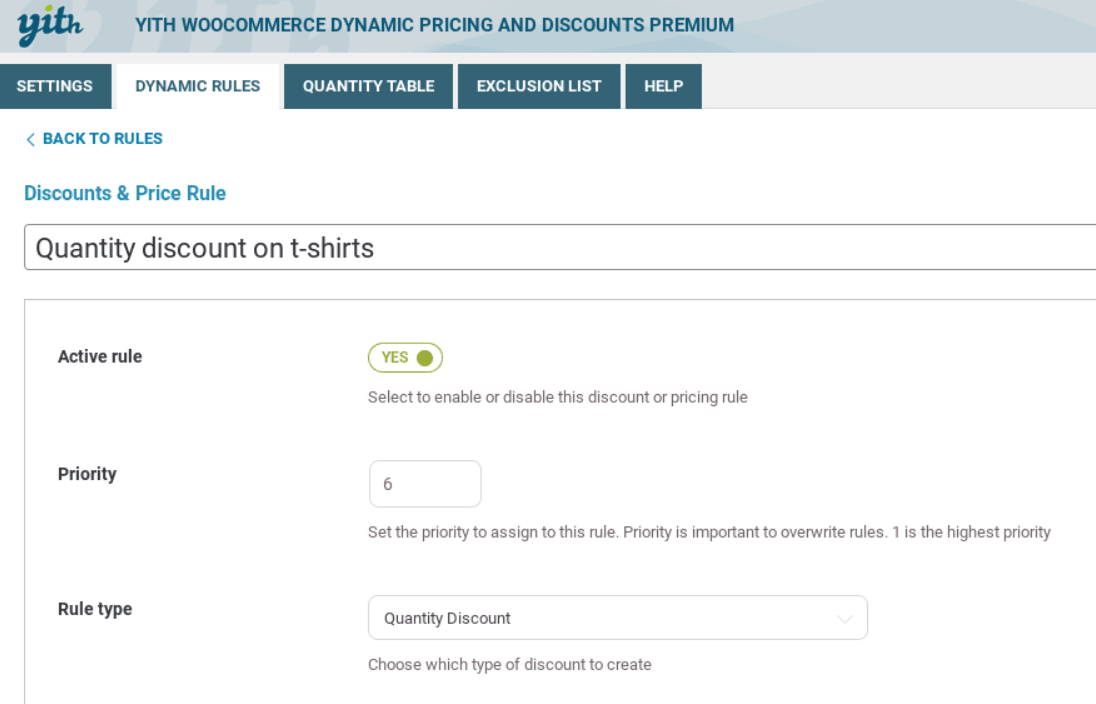Screen dimensions: 1096x704
Task: Open the QUANTITY TABLE tab
Action: point(368,86)
